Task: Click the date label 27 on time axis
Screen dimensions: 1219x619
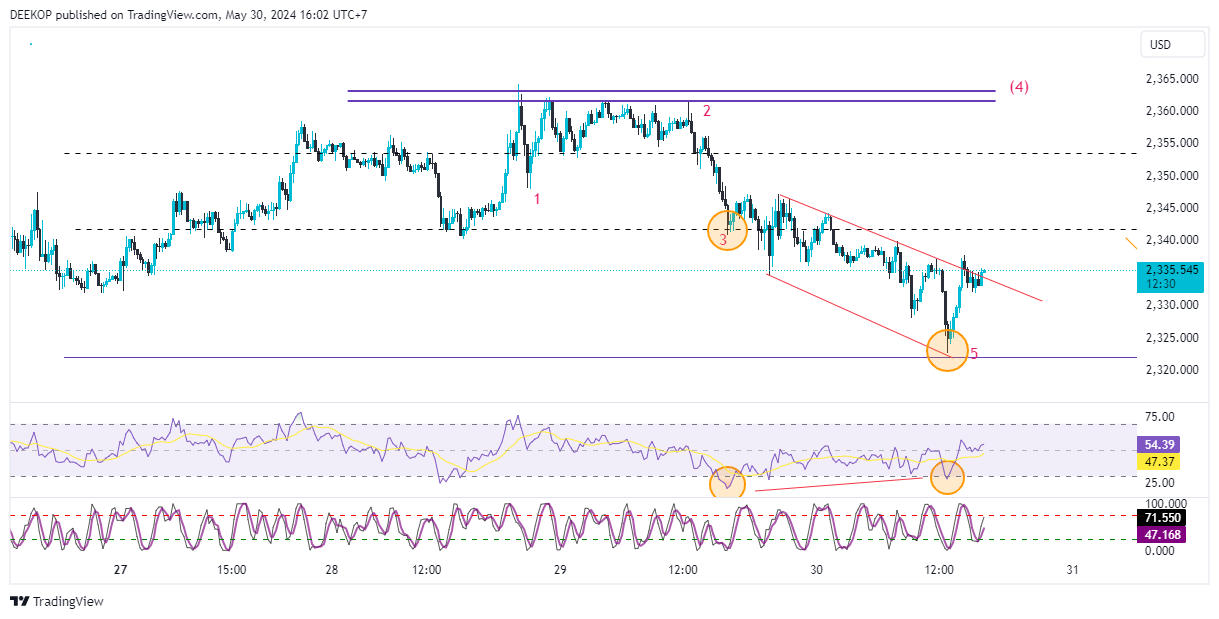Action: coord(120,570)
